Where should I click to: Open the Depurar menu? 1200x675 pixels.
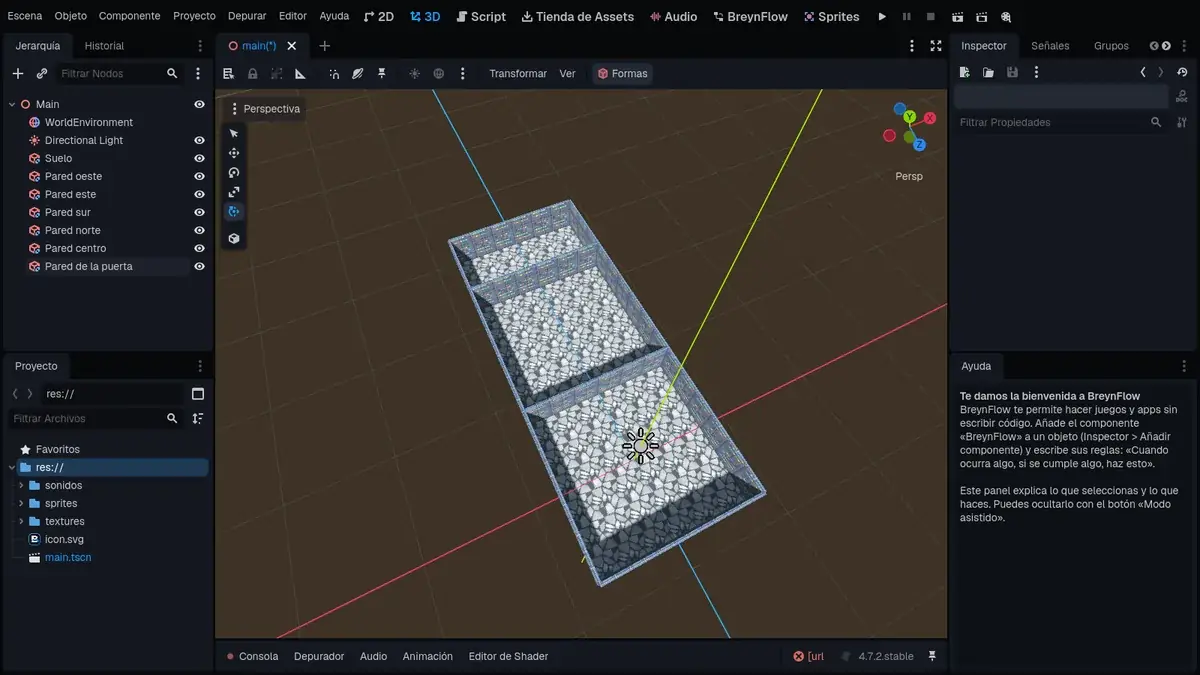tap(247, 16)
